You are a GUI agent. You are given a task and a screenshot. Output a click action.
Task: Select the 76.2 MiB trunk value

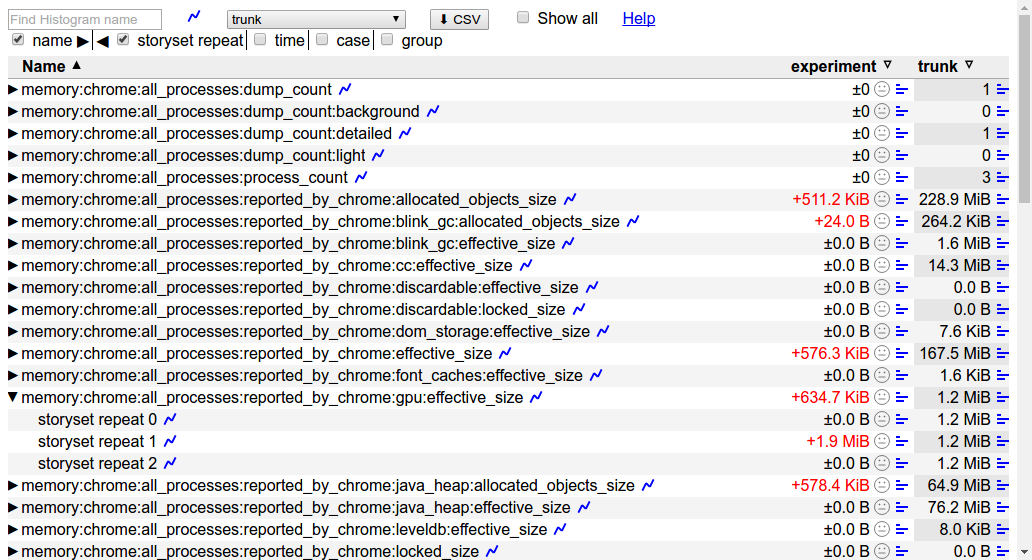[x=958, y=507]
